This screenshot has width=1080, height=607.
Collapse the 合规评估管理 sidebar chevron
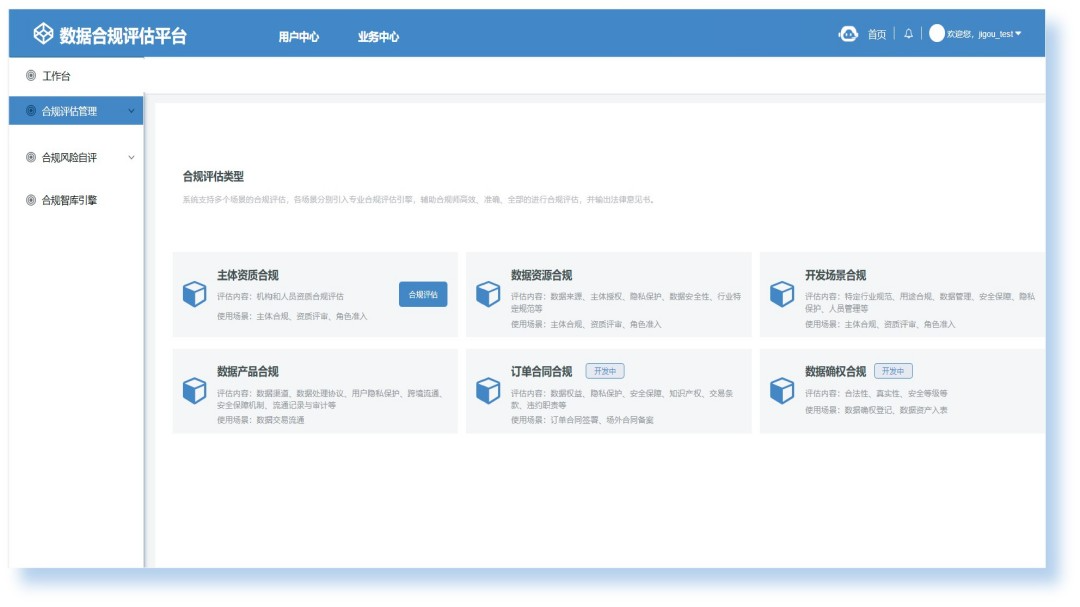tap(131, 111)
